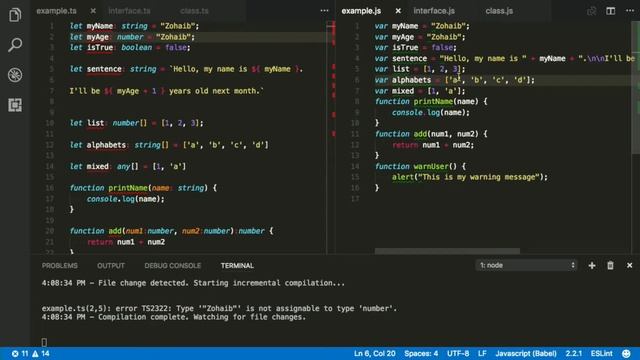Click 'Compilation complete' line in terminal
Screen dimensions: 640x360
(173, 317)
